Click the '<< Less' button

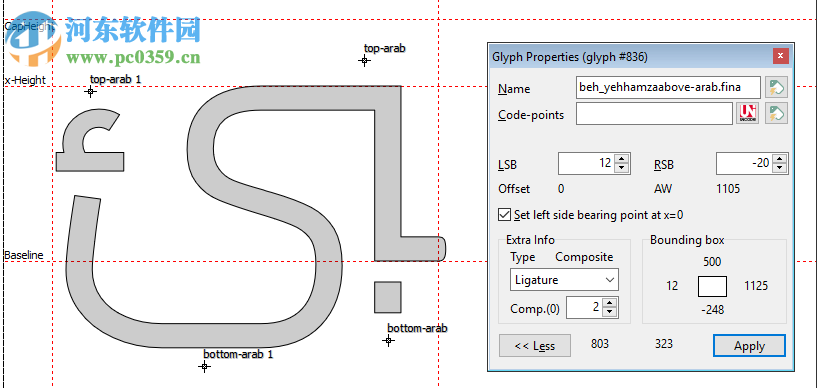535,346
